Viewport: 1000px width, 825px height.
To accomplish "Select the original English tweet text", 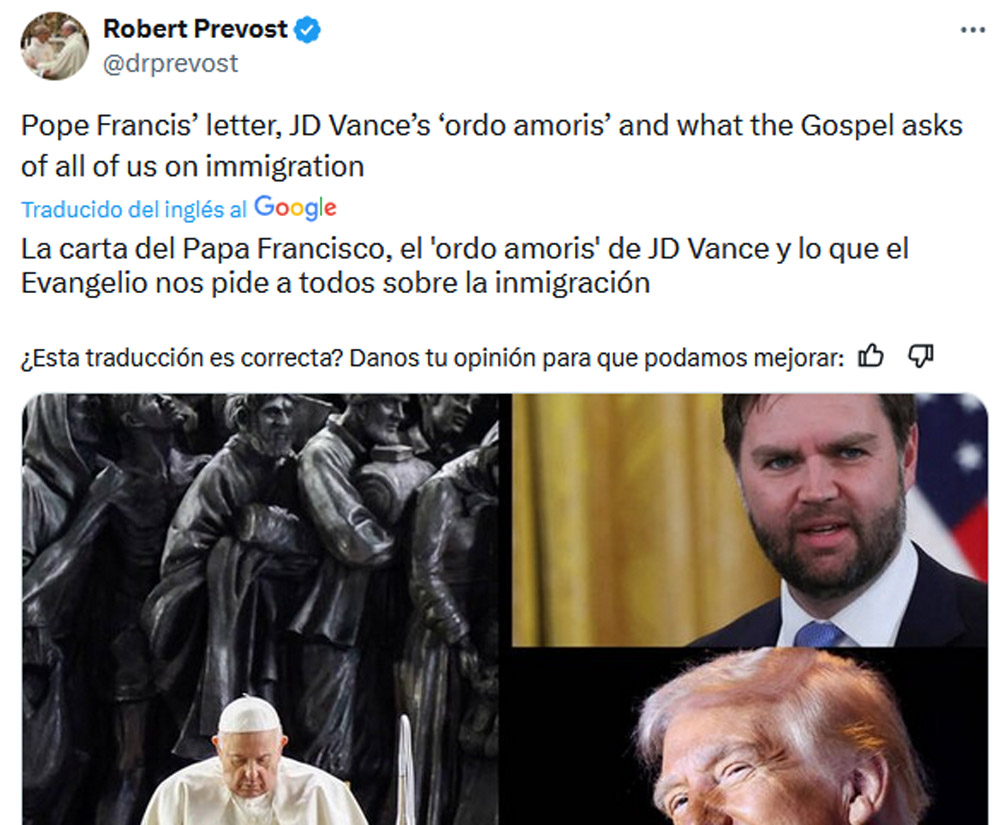I will (x=492, y=145).
